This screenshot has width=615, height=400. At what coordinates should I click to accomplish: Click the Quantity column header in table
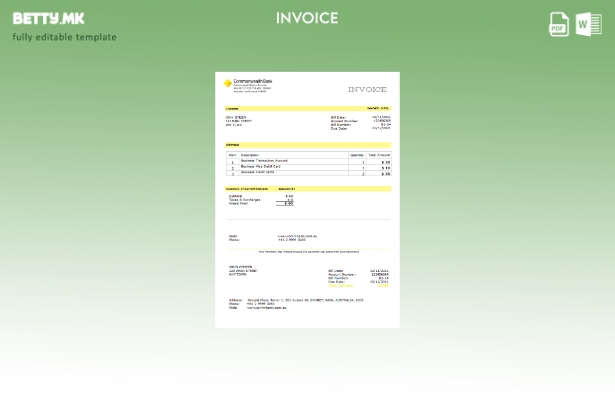point(356,155)
